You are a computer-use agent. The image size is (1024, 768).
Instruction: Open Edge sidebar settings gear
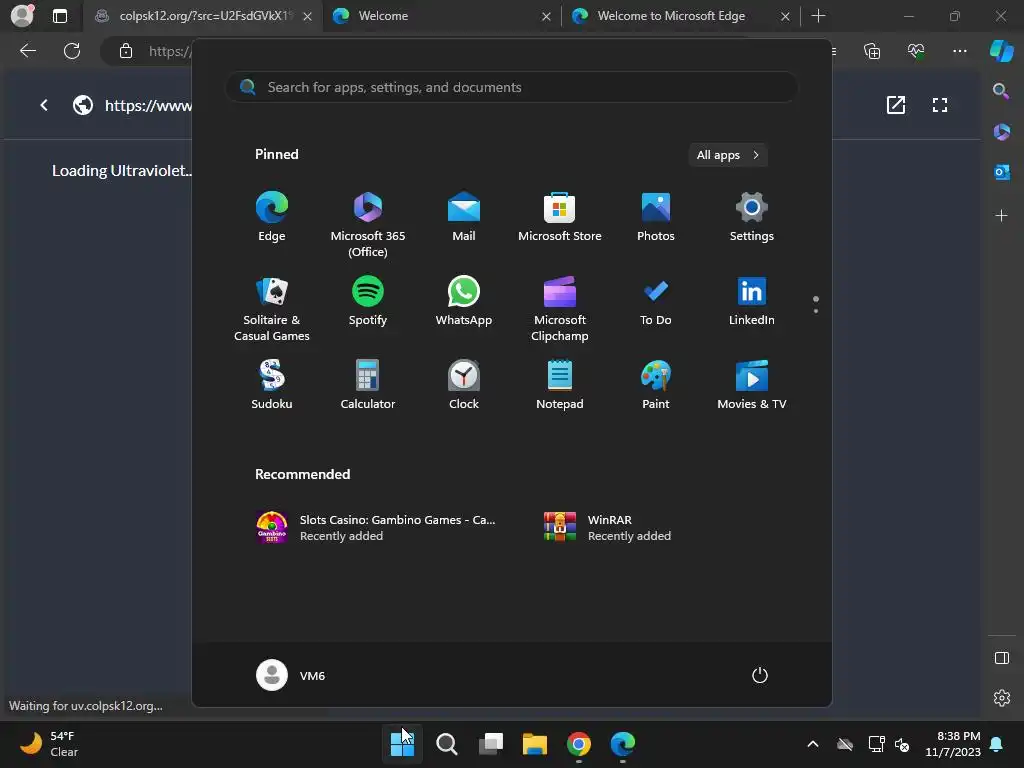(x=1001, y=697)
